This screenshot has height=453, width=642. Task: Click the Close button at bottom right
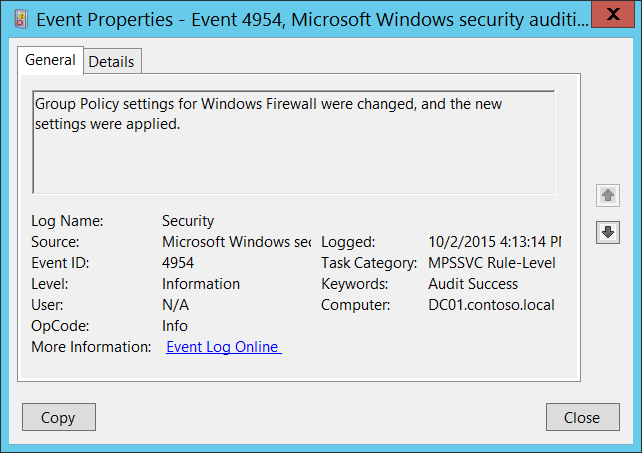[581, 417]
